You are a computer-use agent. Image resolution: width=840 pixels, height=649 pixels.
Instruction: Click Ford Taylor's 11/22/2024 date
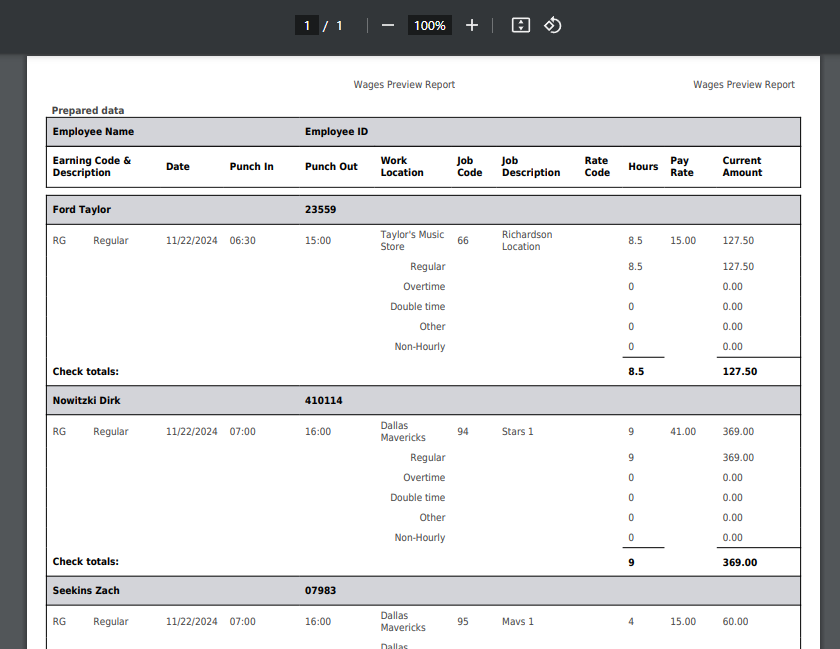coord(191,241)
